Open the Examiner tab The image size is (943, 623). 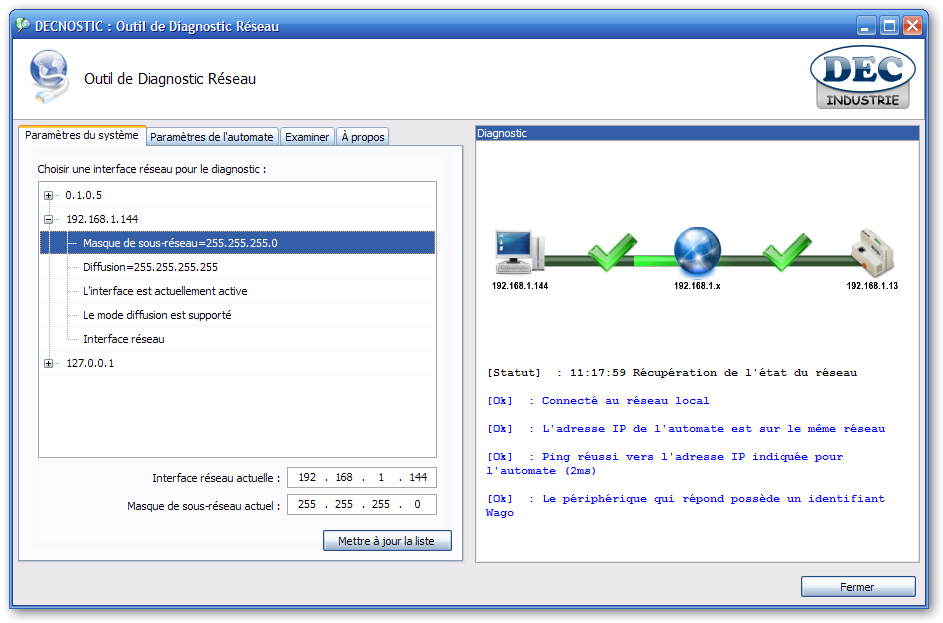307,137
